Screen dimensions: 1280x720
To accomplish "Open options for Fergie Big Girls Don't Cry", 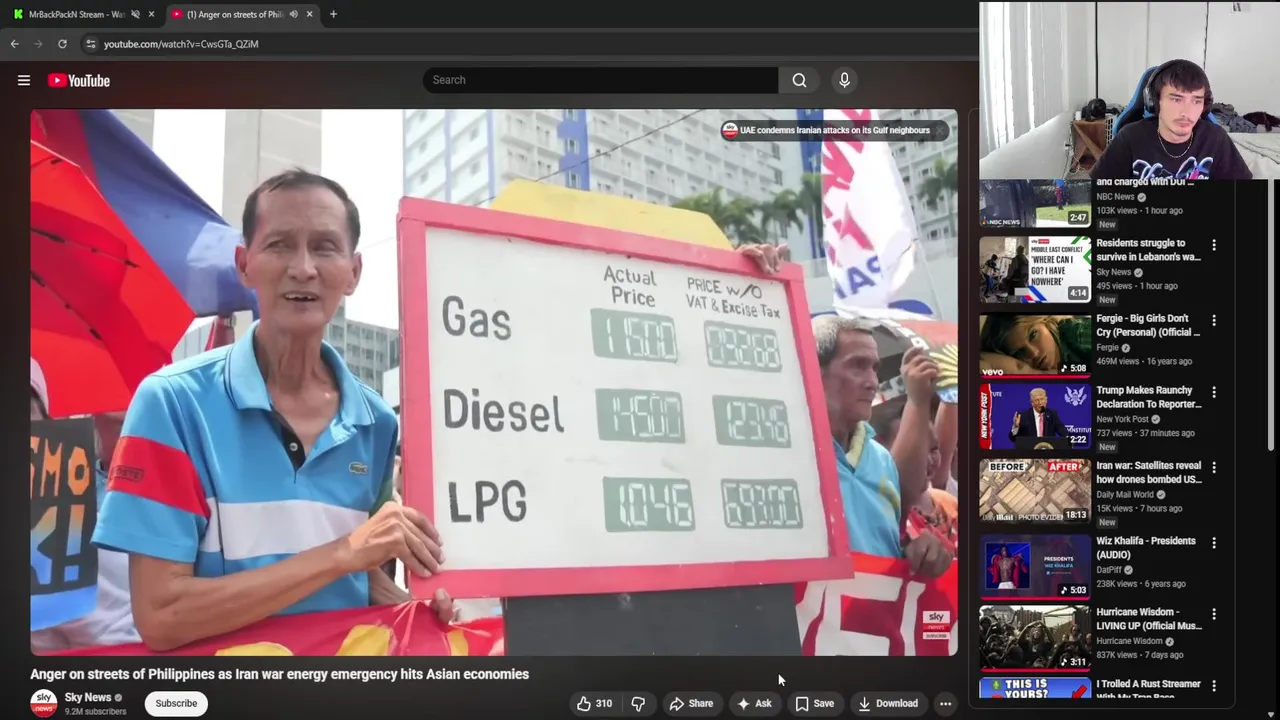I will 1214,321.
